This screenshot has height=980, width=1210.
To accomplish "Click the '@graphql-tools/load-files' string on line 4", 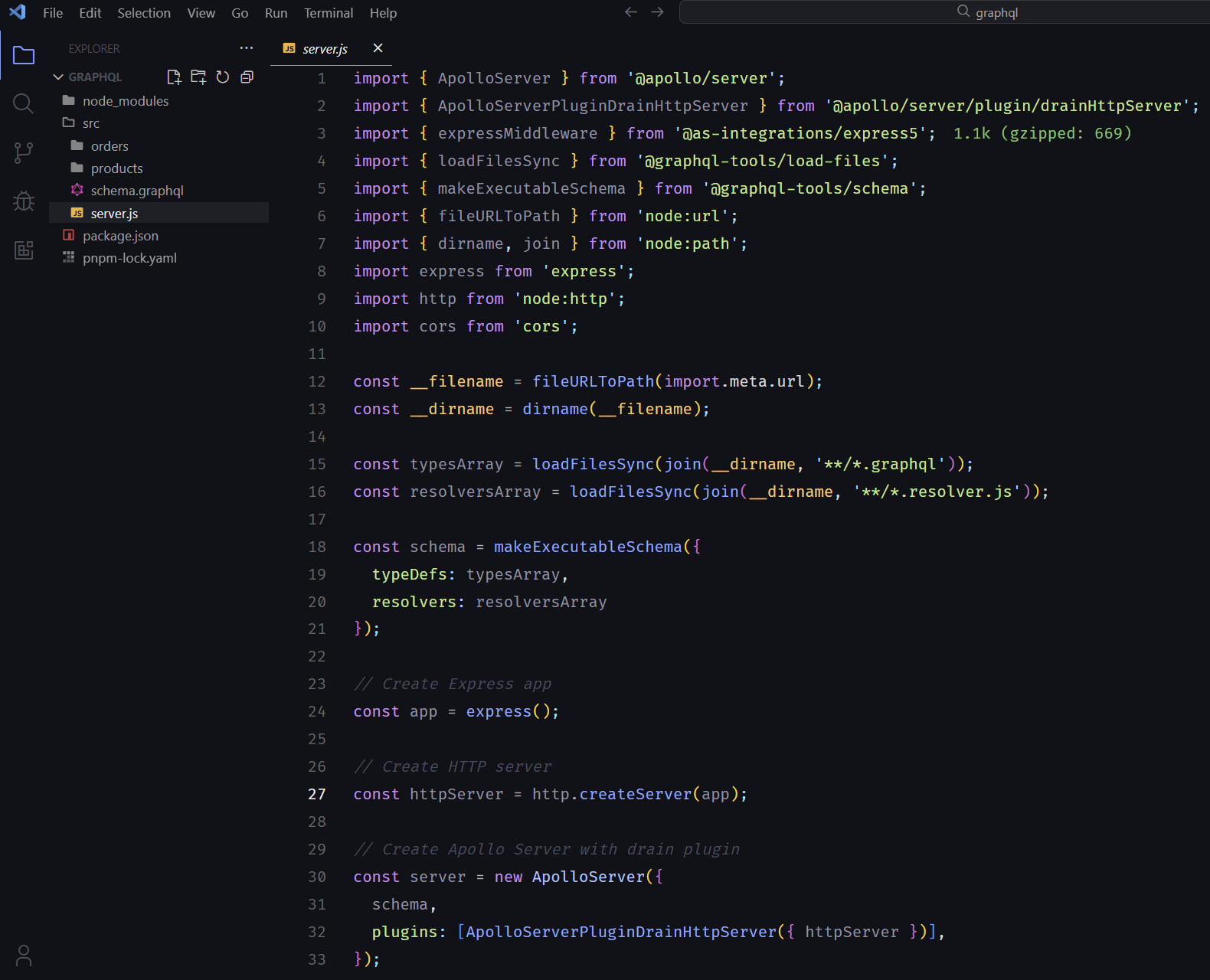I will pos(763,161).
